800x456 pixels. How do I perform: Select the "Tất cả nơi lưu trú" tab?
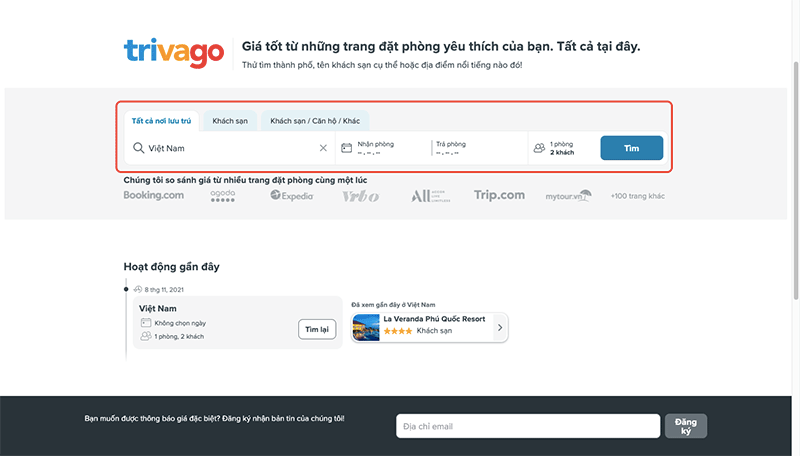161,121
